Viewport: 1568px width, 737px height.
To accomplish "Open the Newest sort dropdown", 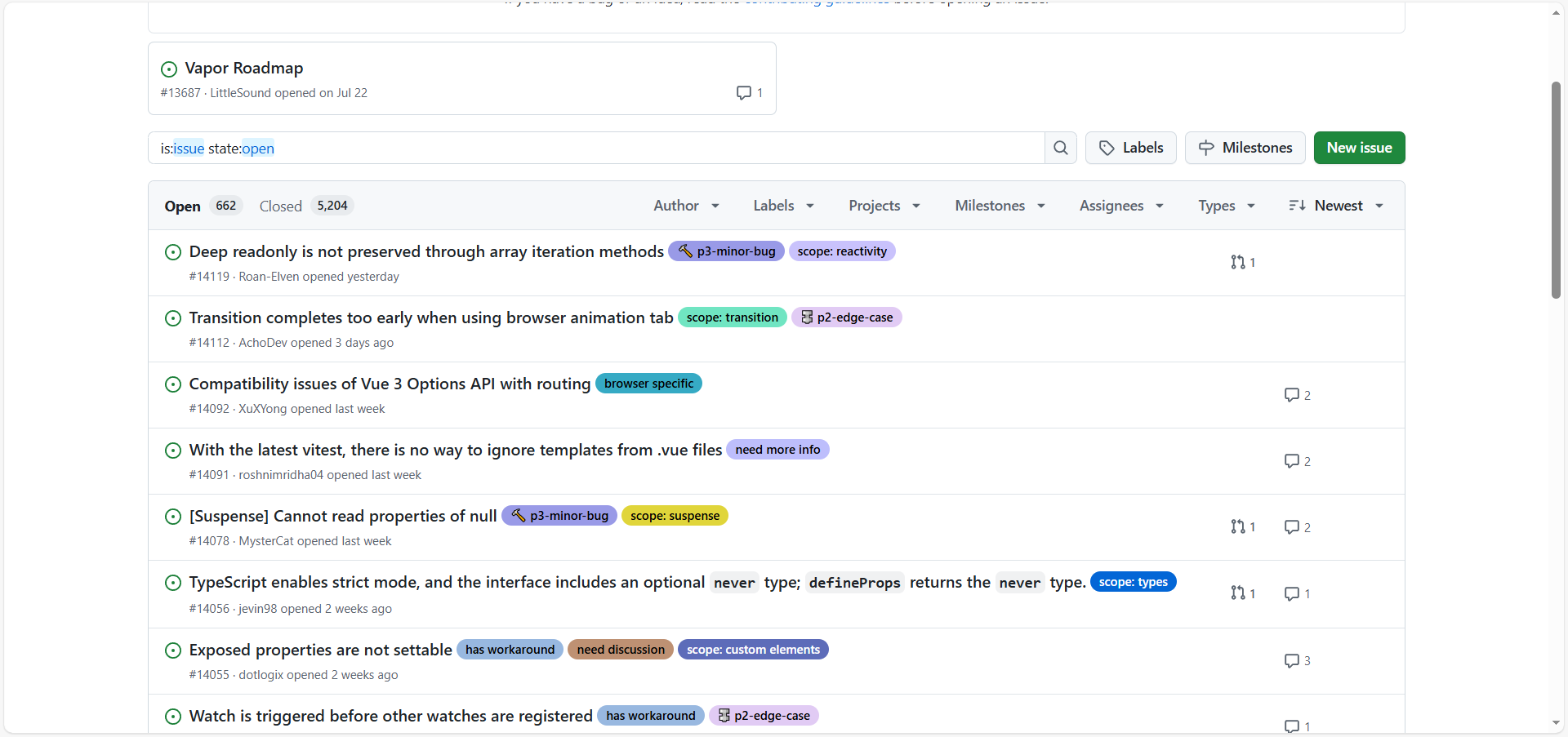I will [x=1336, y=206].
